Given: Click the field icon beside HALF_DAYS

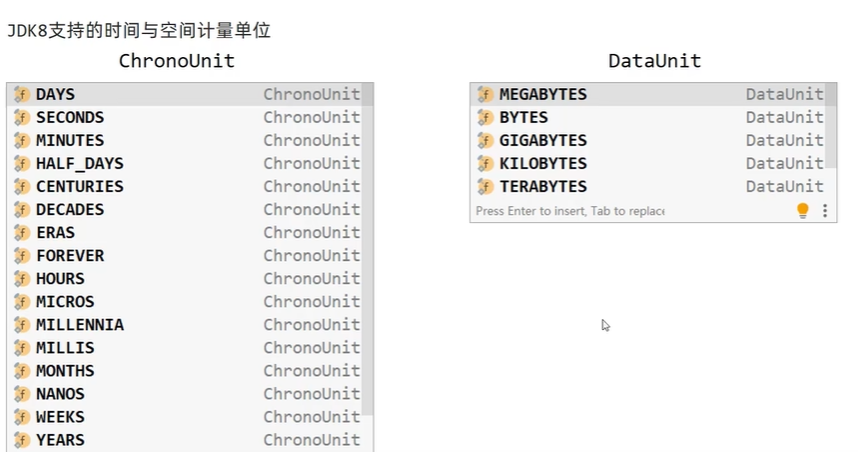Looking at the screenshot, I should click(x=22, y=164).
